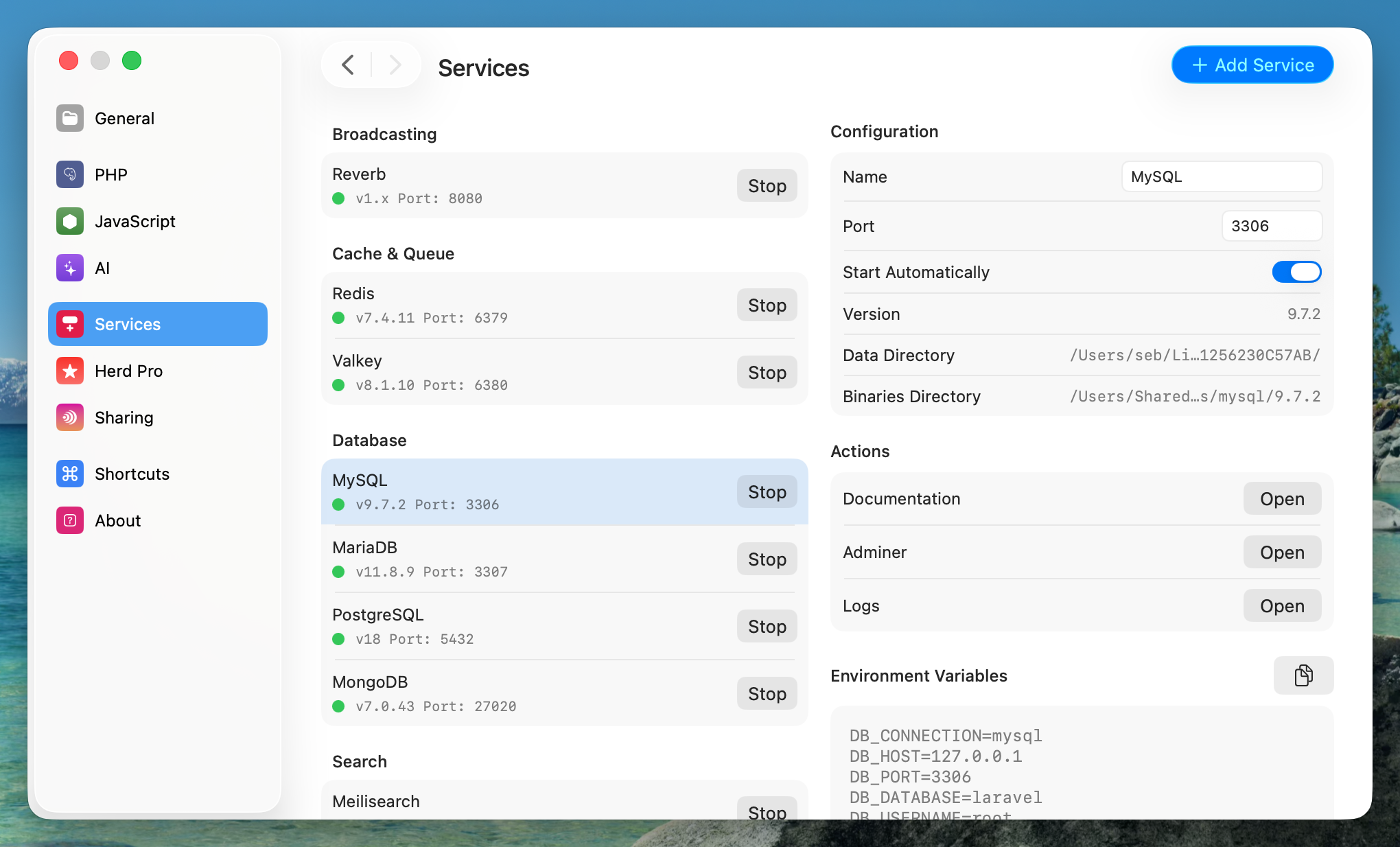Stop the MongoDB service

point(767,694)
